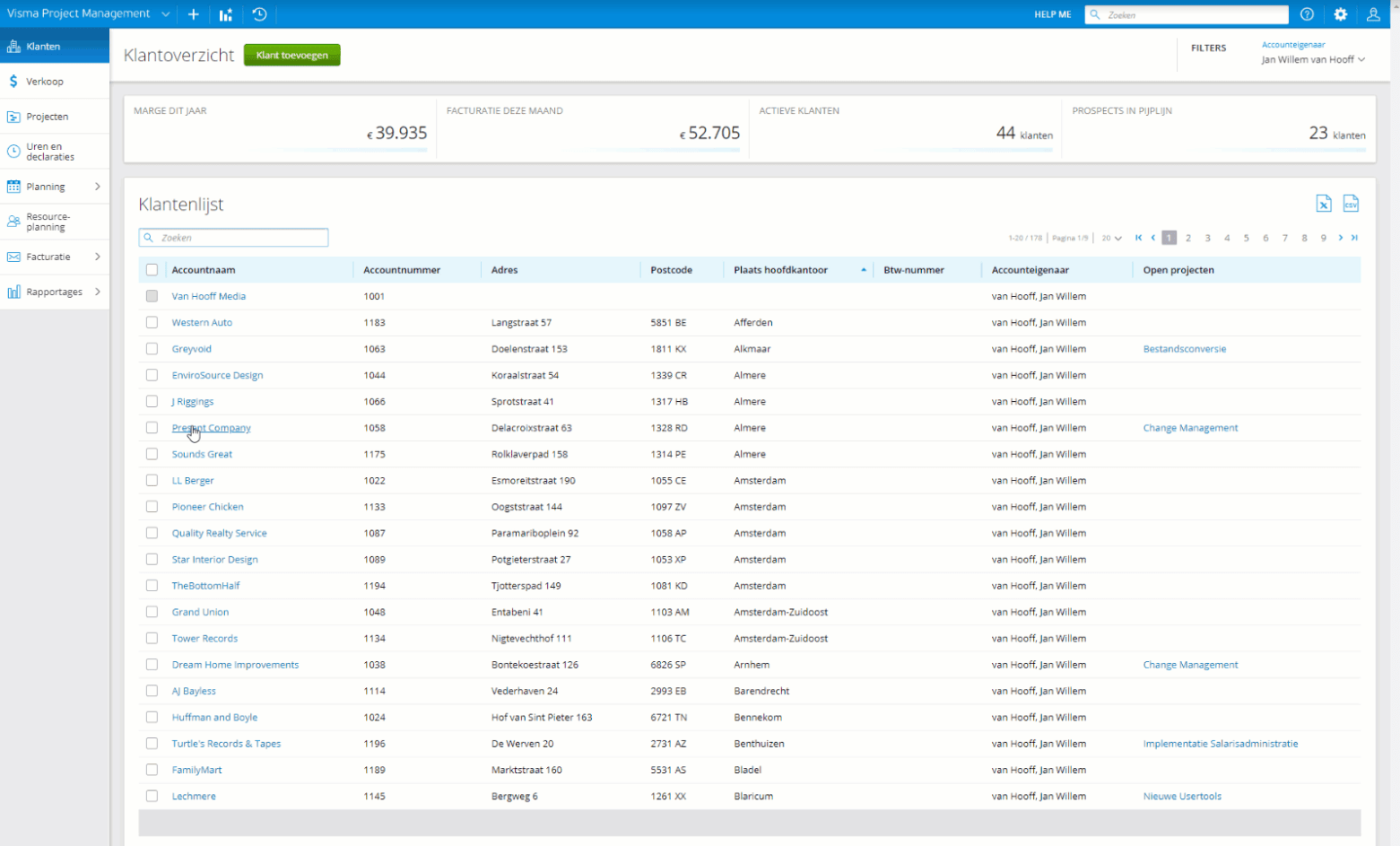Screen dimensions: 1400x846
Task: Select all clients with the header checkbox
Action: pos(152,269)
